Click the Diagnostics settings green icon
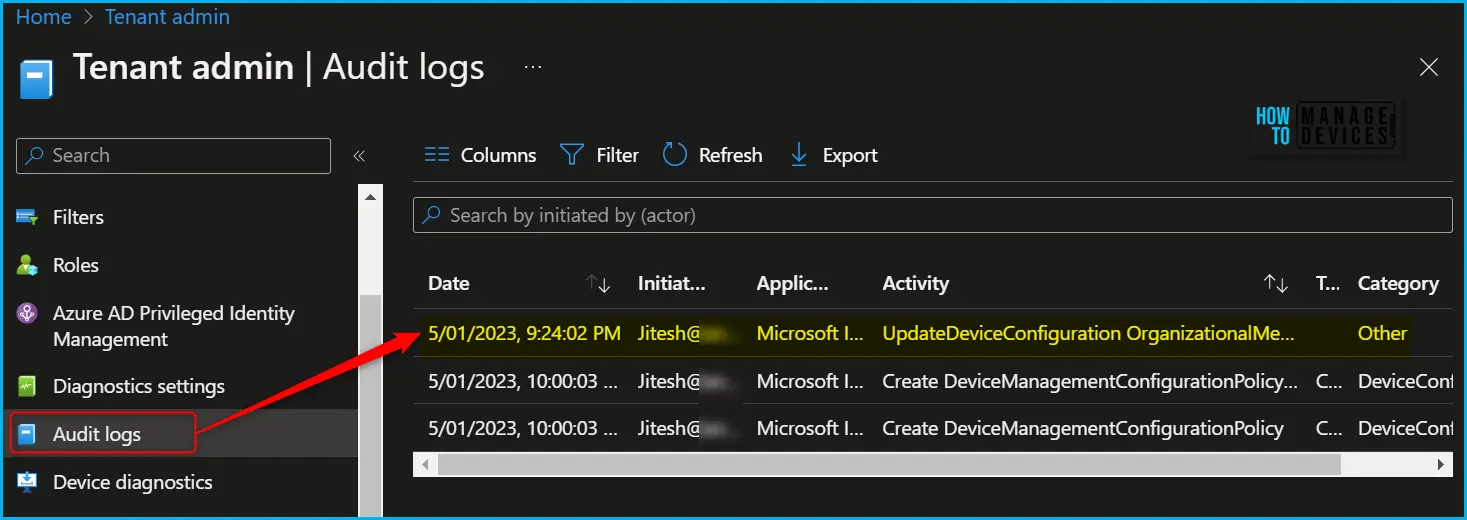The width and height of the screenshot is (1467, 520). point(28,386)
